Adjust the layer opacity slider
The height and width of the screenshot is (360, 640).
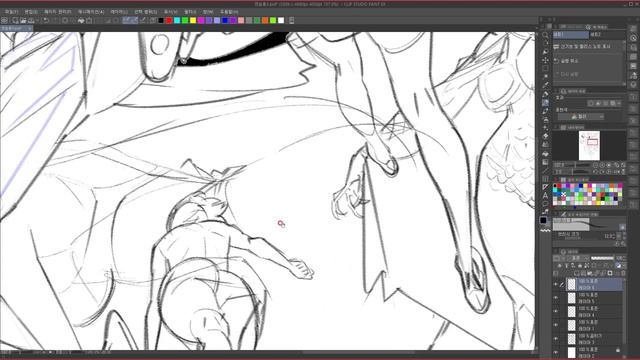tap(602, 258)
